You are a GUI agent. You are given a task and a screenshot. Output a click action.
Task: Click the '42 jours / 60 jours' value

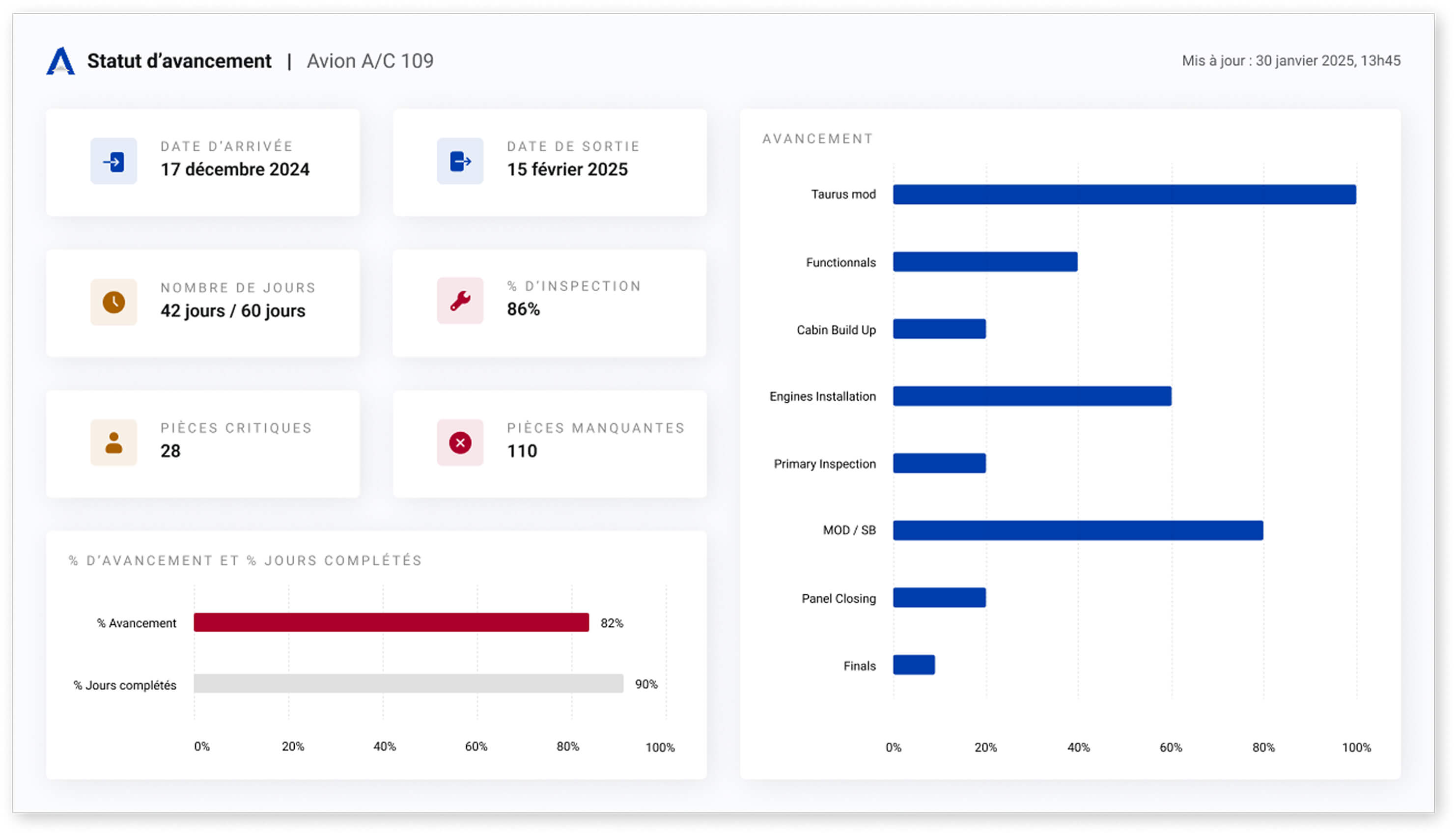click(x=233, y=311)
